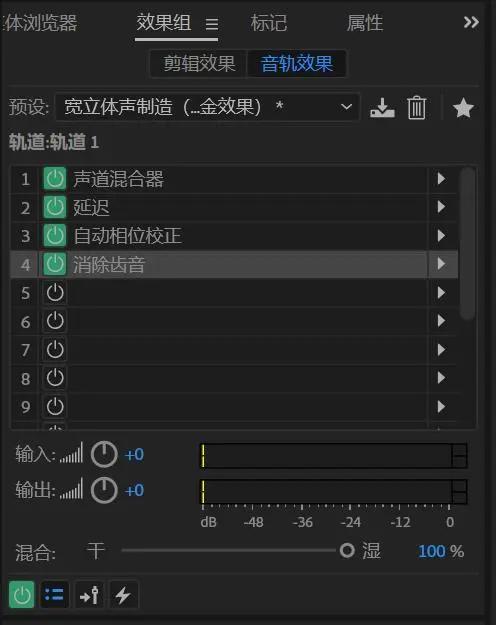Click the pre-fader/post-fader routing icon

tap(89, 596)
